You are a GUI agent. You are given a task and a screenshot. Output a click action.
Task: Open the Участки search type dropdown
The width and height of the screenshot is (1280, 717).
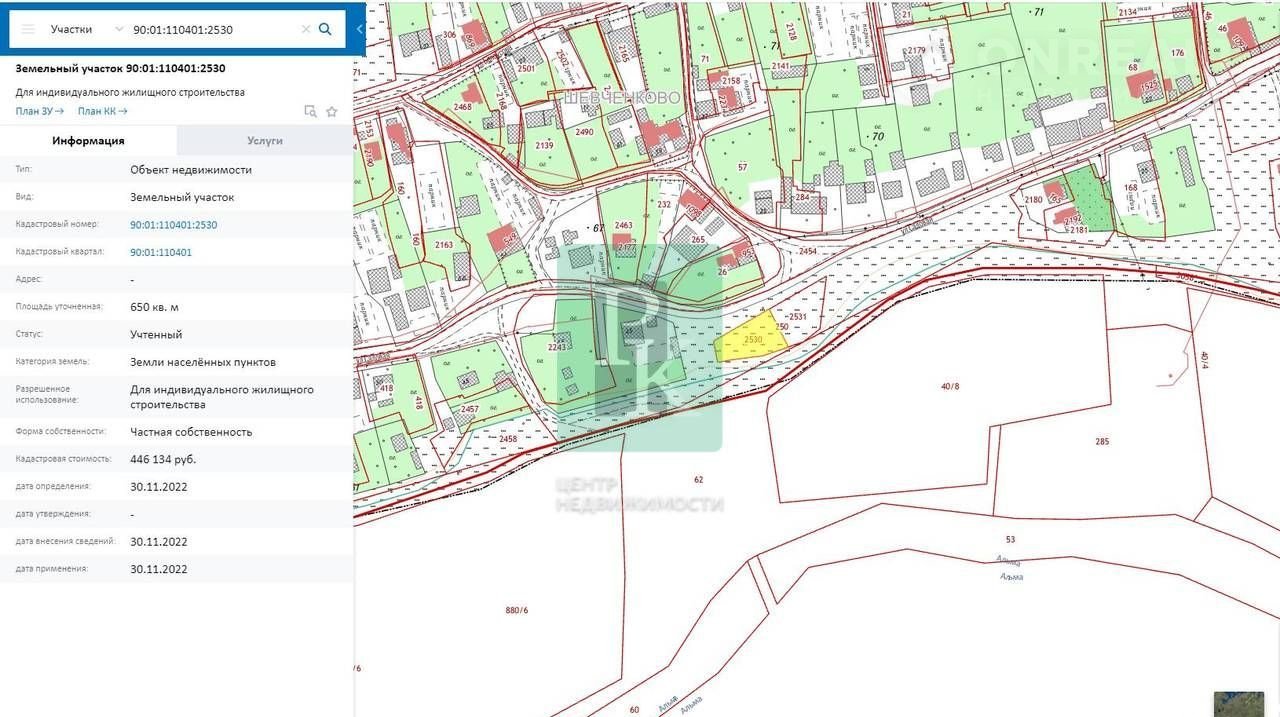click(87, 29)
